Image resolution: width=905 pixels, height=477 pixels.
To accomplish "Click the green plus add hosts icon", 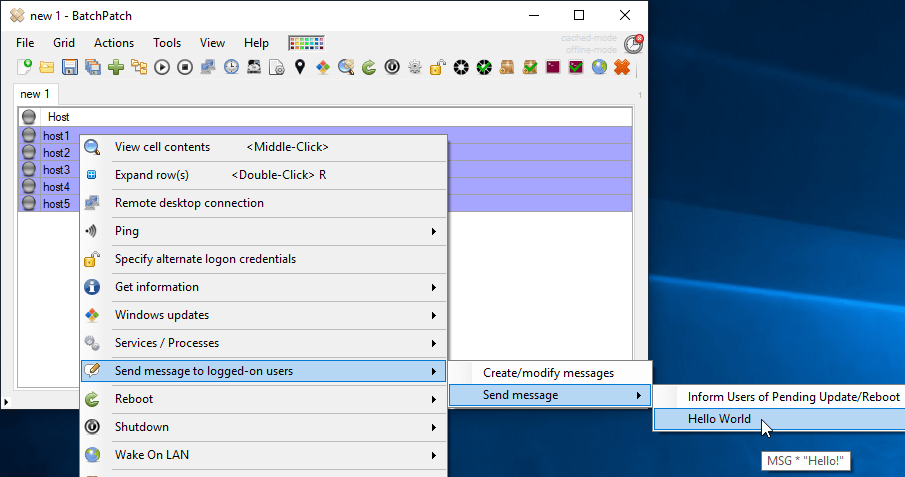I will tap(116, 67).
